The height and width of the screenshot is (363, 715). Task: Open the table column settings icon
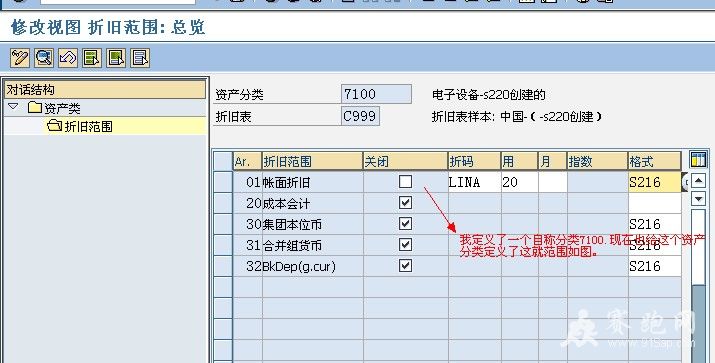pos(698,160)
